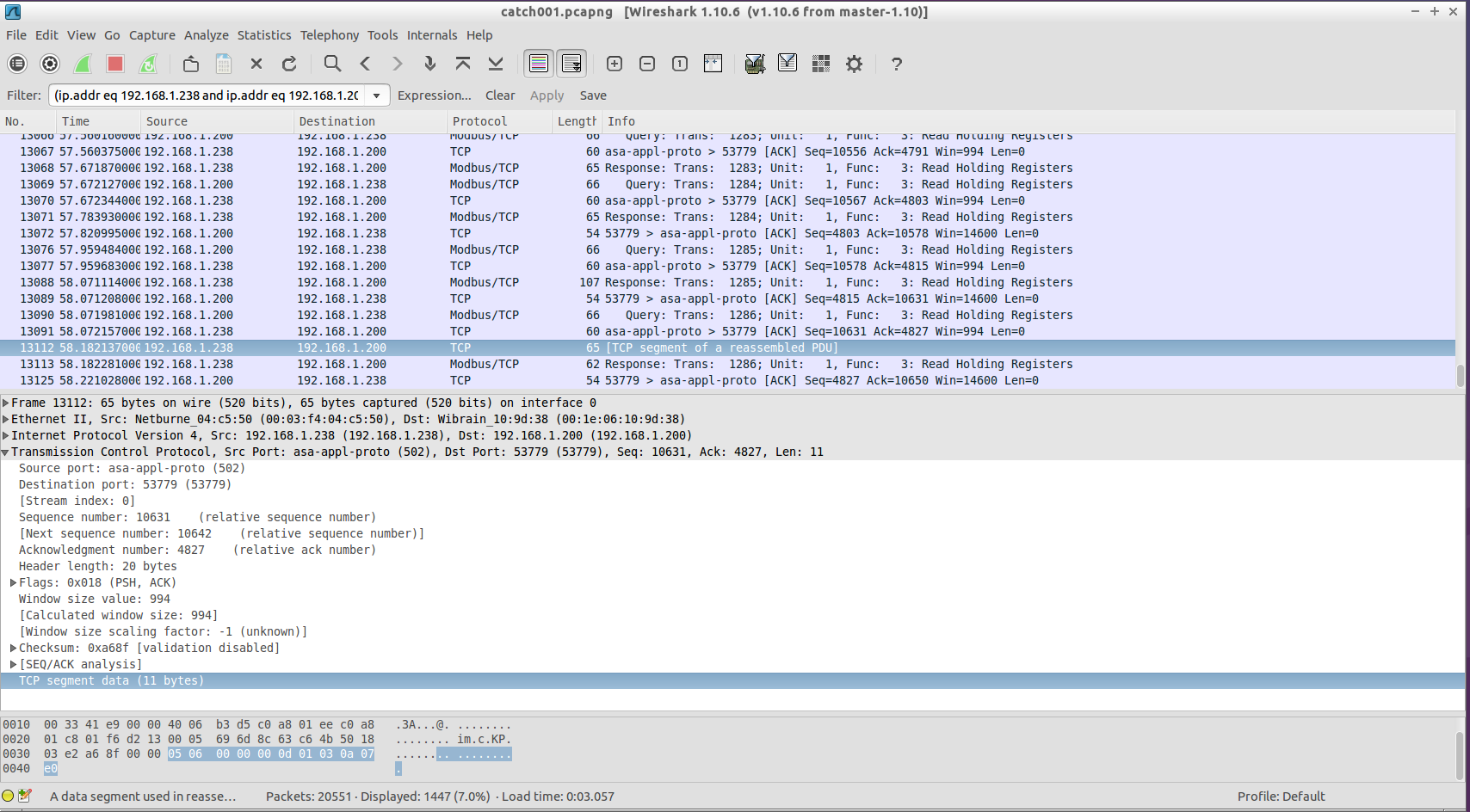Screen dimensions: 1470x812
Task: Open preferences gear icon
Action: point(854,64)
